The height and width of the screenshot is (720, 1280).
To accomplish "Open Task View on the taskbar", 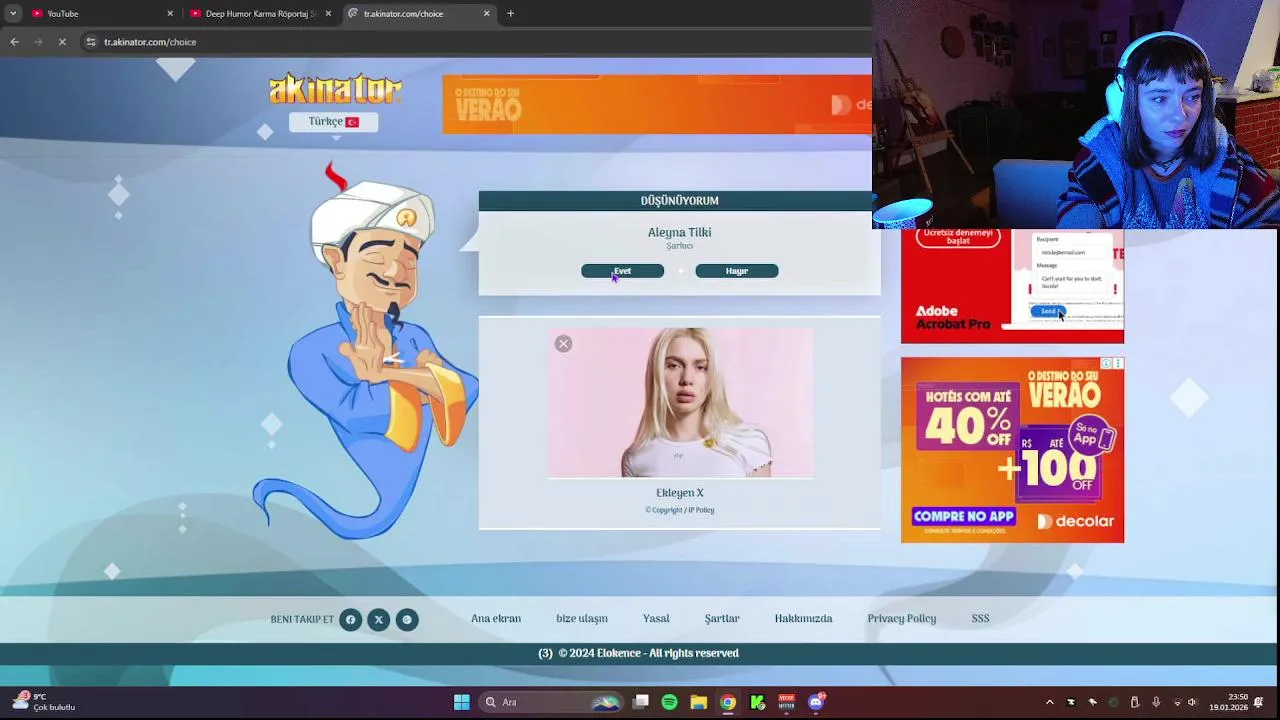I will tap(641, 702).
